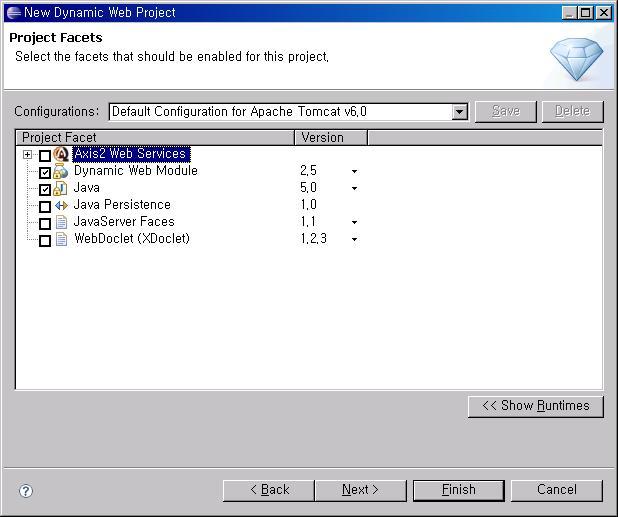Maximize the New Dynamic Web Project dialog
Image resolution: width=618 pixels, height=517 pixels.
585,13
